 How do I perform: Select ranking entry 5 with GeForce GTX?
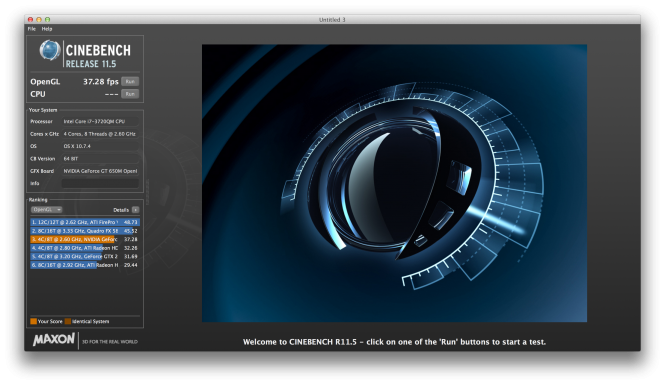[85, 256]
